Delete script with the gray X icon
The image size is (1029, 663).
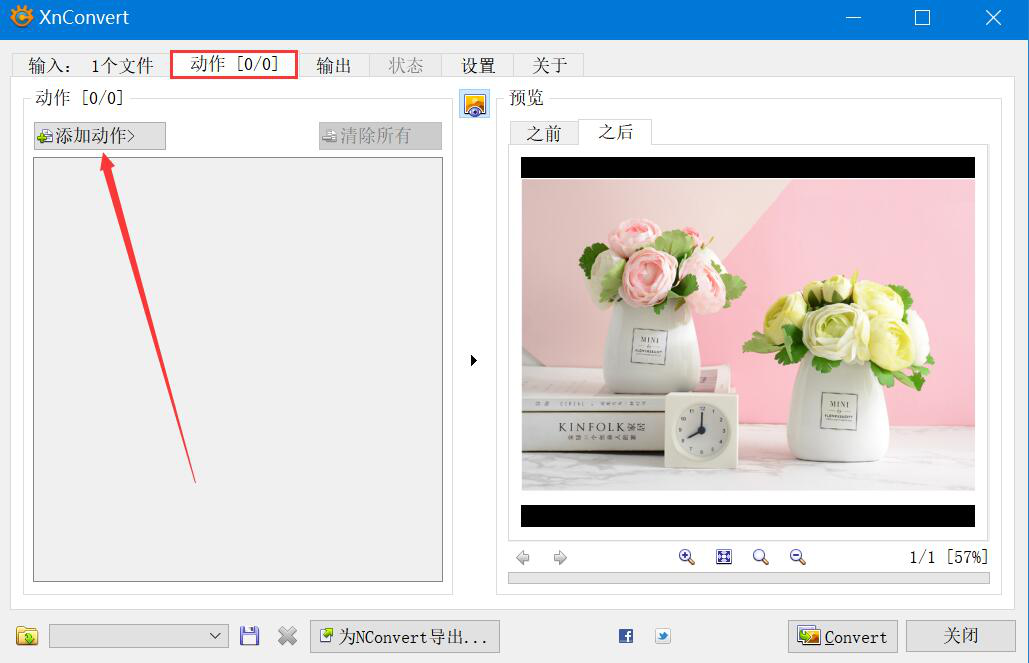coord(287,635)
